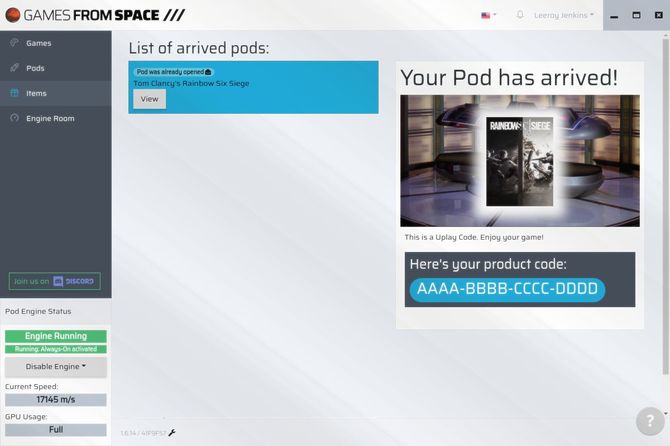Click Running: Always-On activated label
This screenshot has width=670, height=446.
coord(56,349)
